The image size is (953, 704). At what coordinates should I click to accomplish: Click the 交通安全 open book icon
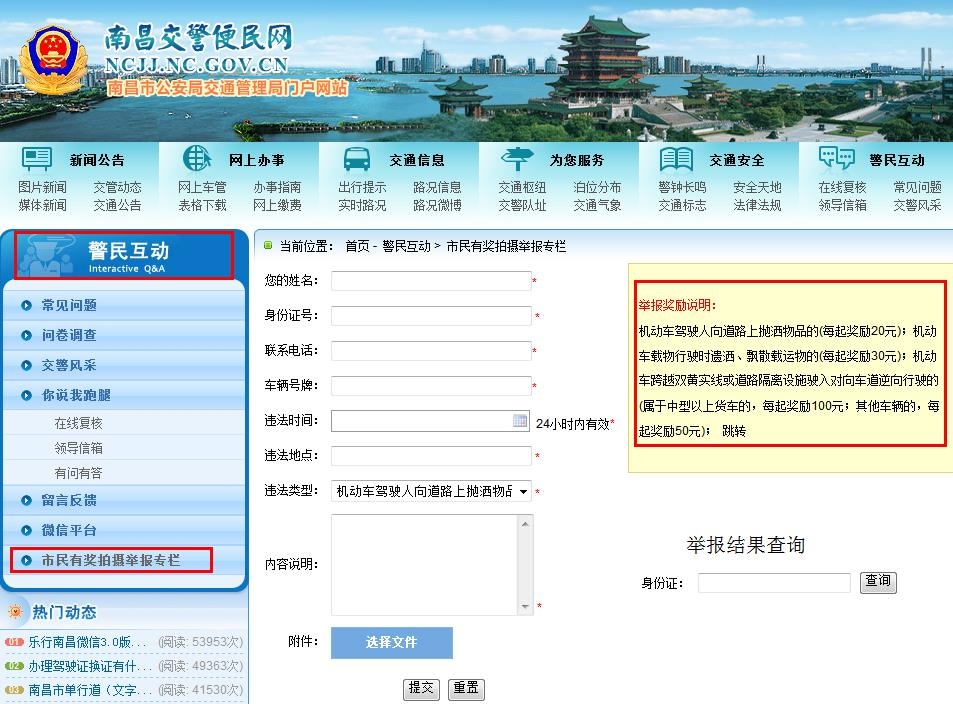coord(676,159)
